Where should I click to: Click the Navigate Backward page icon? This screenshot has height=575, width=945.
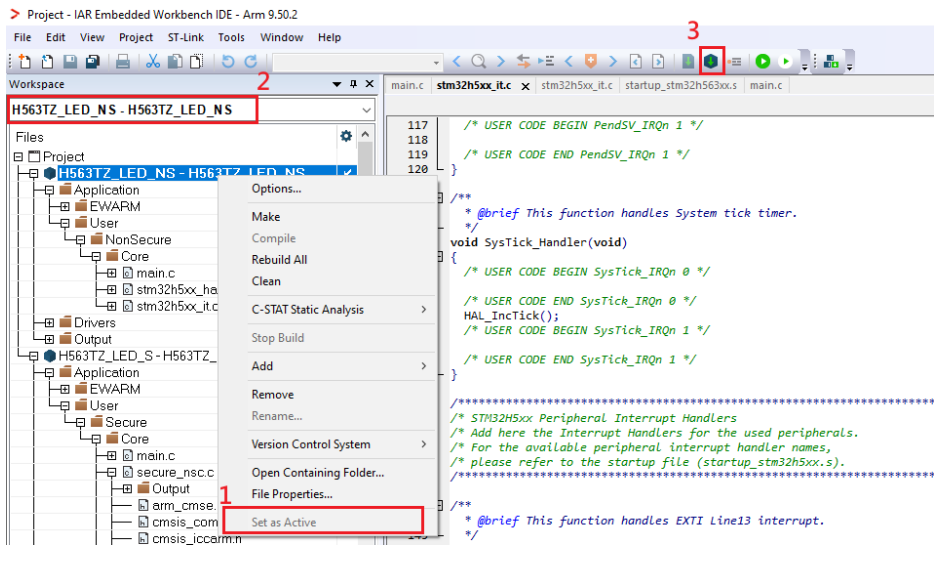pyautogui.click(x=635, y=61)
